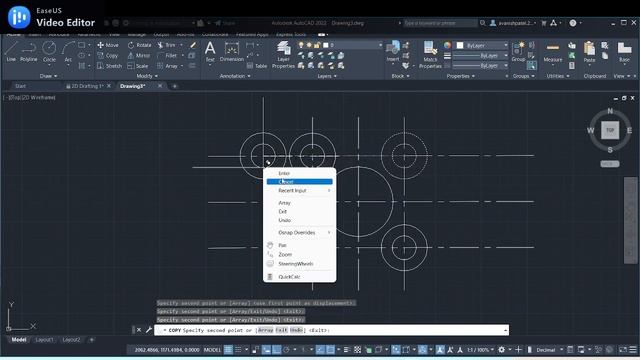Click the Array tool in ribbon
Image resolution: width=640 pixels, height=360 pixels.
(167, 66)
